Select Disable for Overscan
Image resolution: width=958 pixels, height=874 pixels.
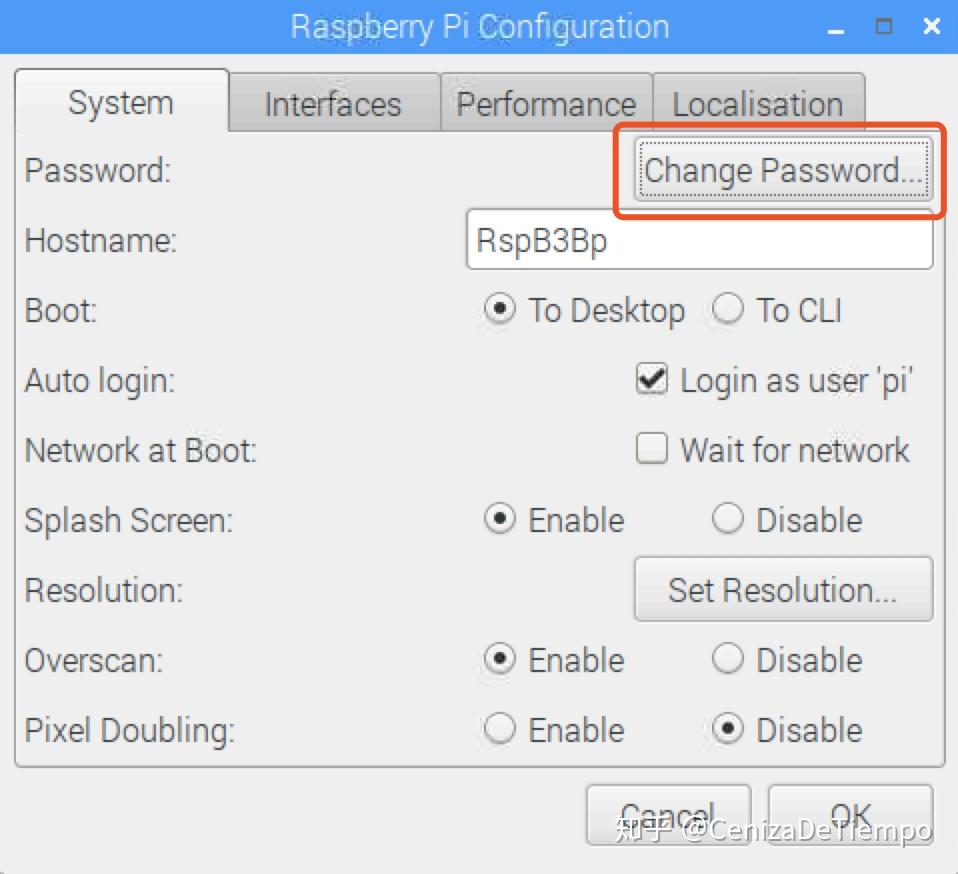[x=727, y=660]
